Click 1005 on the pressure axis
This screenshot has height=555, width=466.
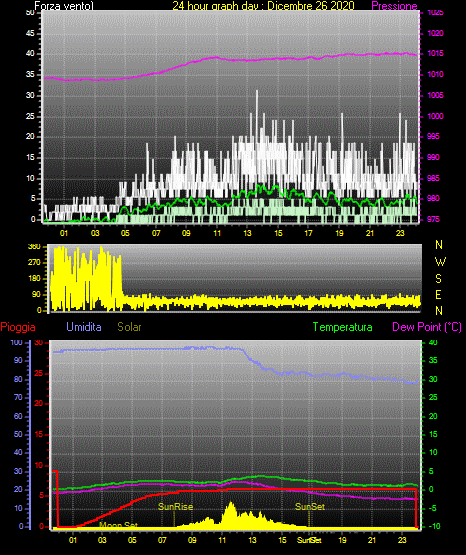coord(435,95)
